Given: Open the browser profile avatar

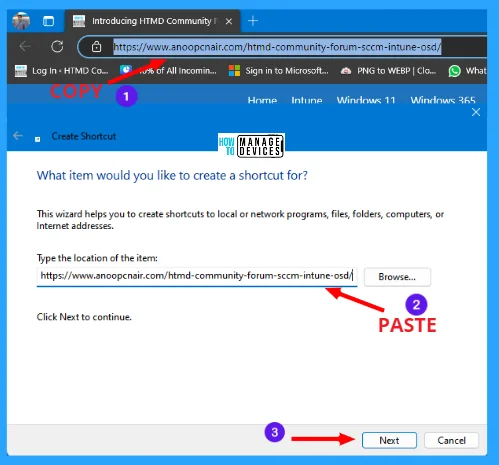Looking at the screenshot, I should pyautogui.click(x=21, y=21).
